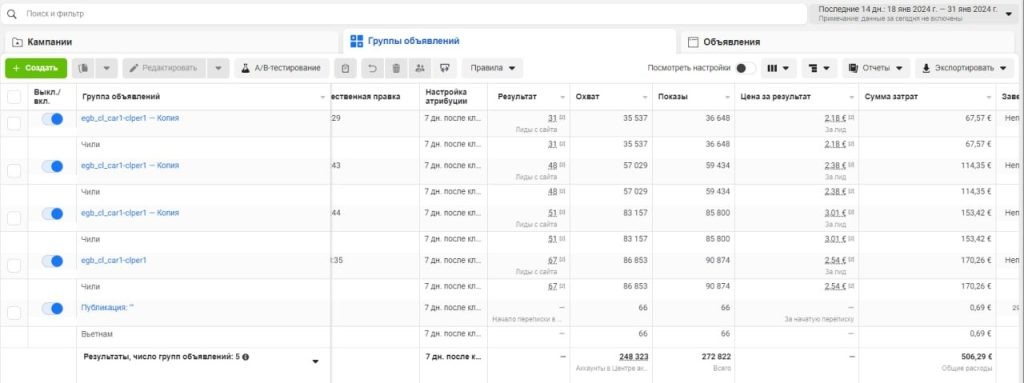Click the За начатую переписку label
Viewport: 1024px width, 383px height.
[819, 319]
